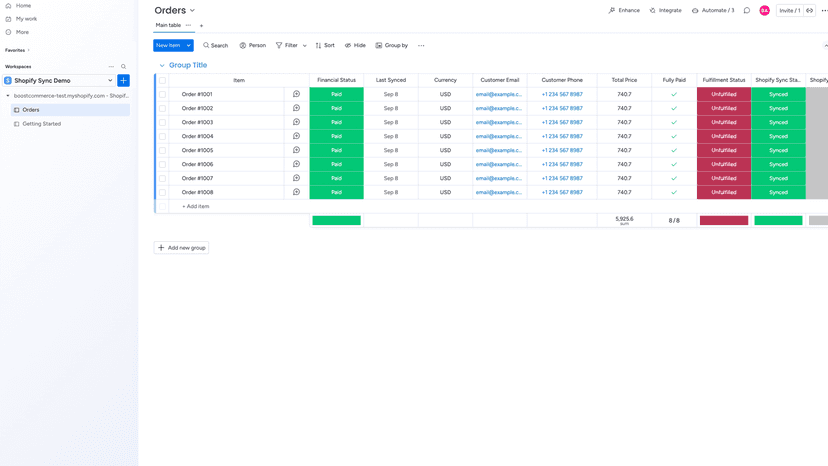Image resolution: width=828 pixels, height=466 pixels.
Task: Click the New item button
Action: coord(168,45)
